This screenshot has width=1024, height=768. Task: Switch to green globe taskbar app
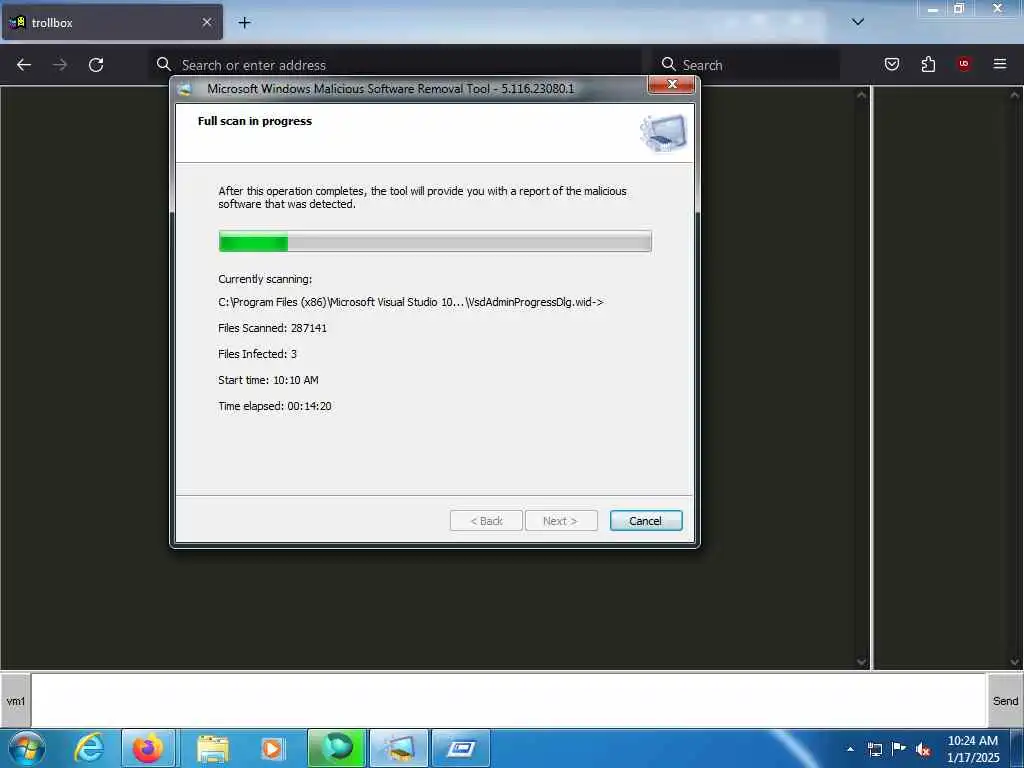click(x=336, y=748)
